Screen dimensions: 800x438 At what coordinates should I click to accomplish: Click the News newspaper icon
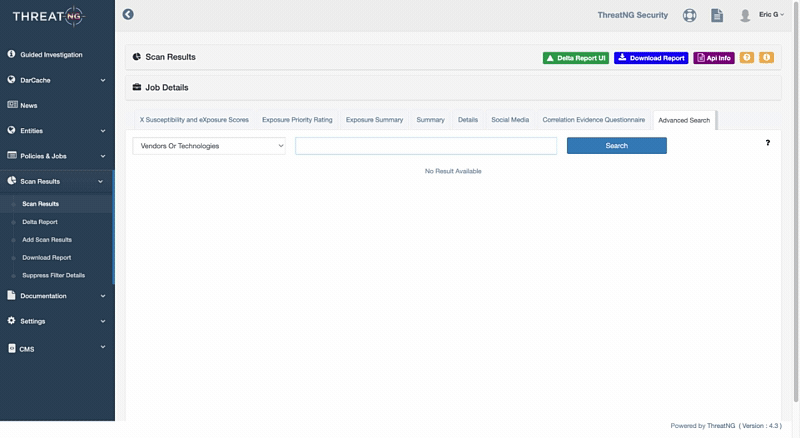[x=12, y=105]
